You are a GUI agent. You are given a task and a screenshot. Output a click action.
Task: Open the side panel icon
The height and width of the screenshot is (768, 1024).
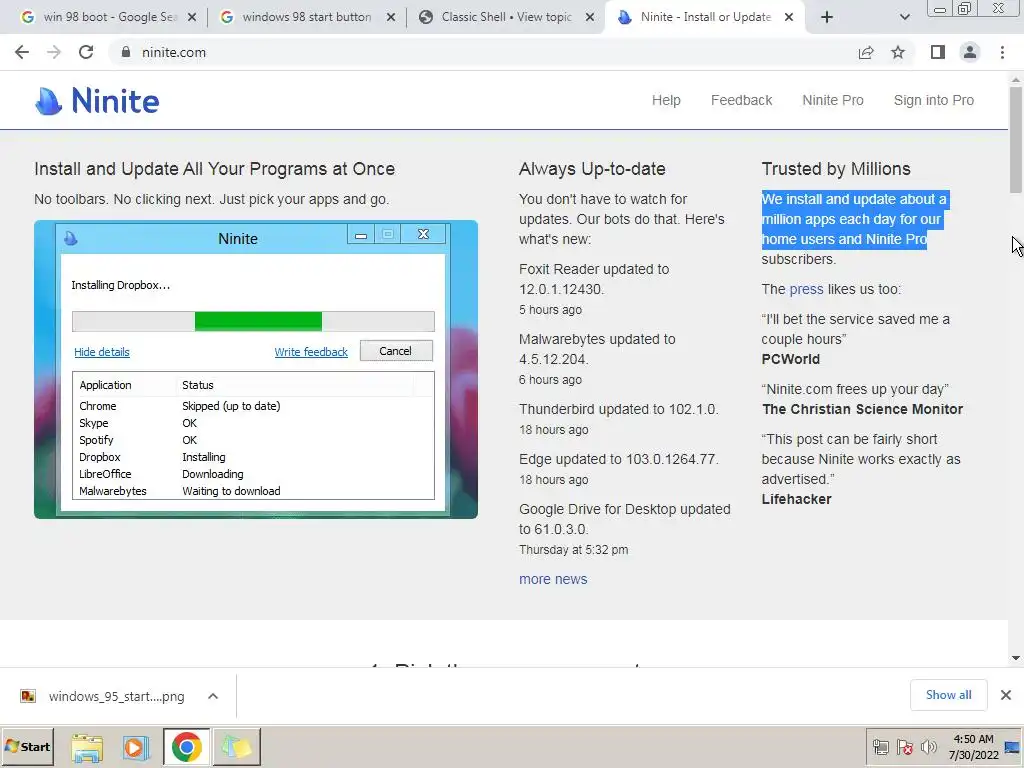[938, 52]
